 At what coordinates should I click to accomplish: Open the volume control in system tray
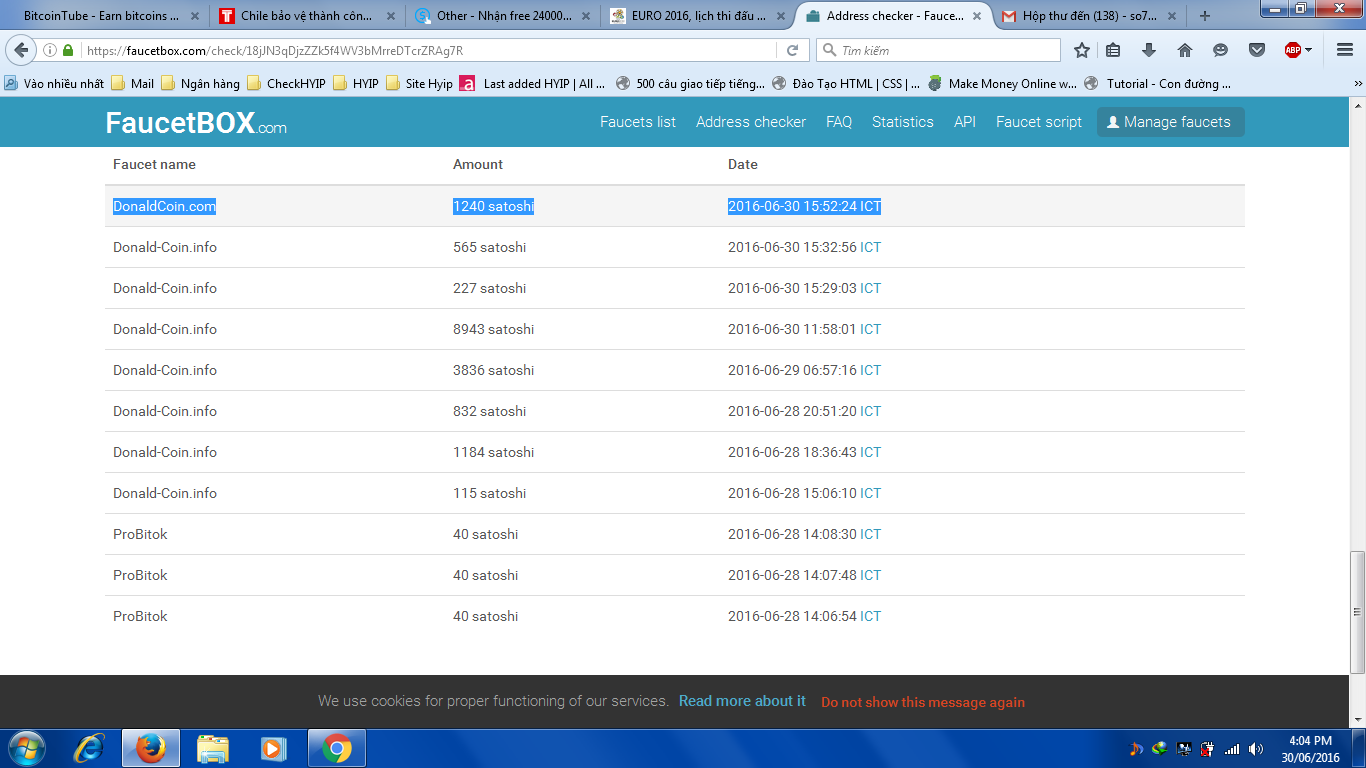tap(1256, 748)
